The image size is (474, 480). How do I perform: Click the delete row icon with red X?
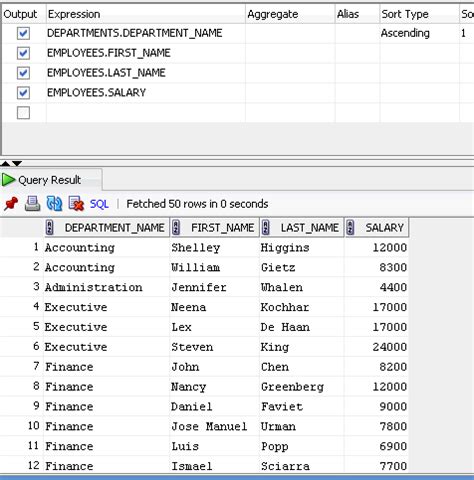tap(76, 204)
